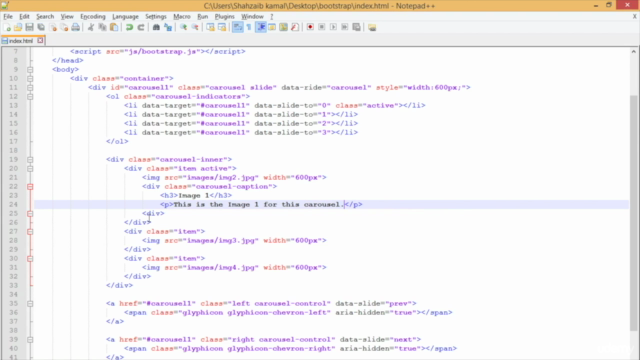Collapse item div fold on line 30

tap(30, 258)
